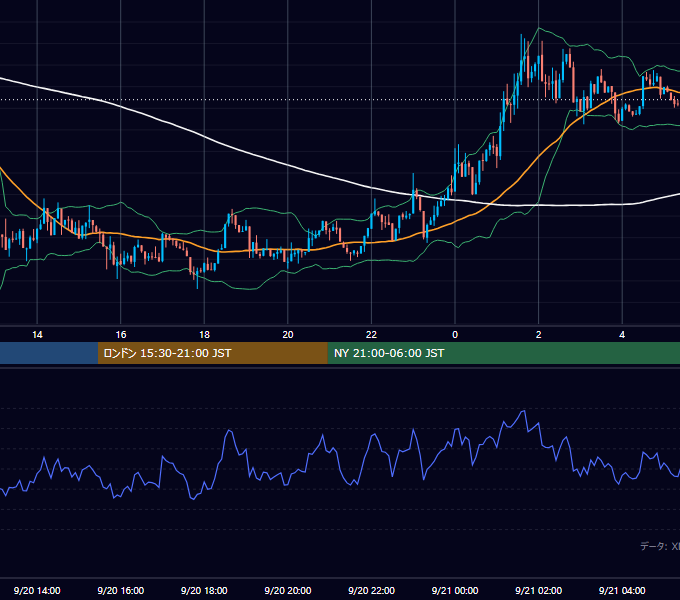Click the 9/20 22:00 time label
Screen dimensions: 680x600
371,590
